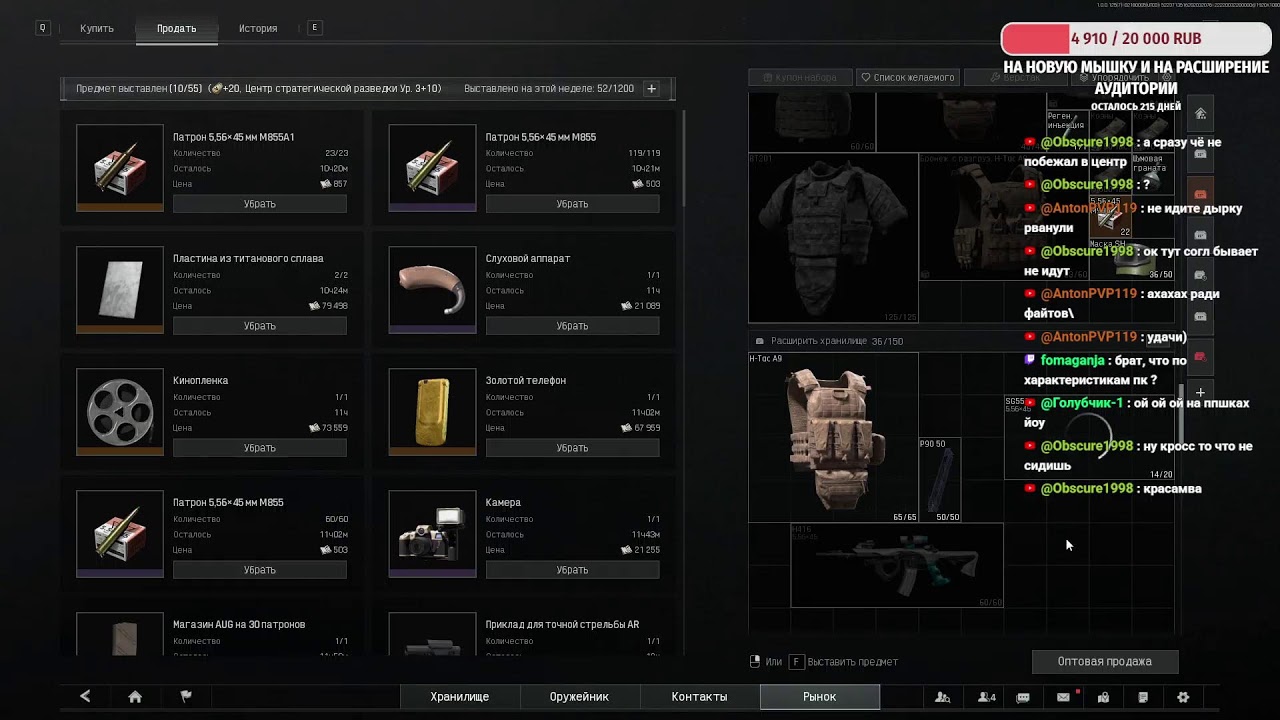Click the warehouse home icon in right sidebar
Viewport: 1280px width, 720px height.
[x=1201, y=113]
